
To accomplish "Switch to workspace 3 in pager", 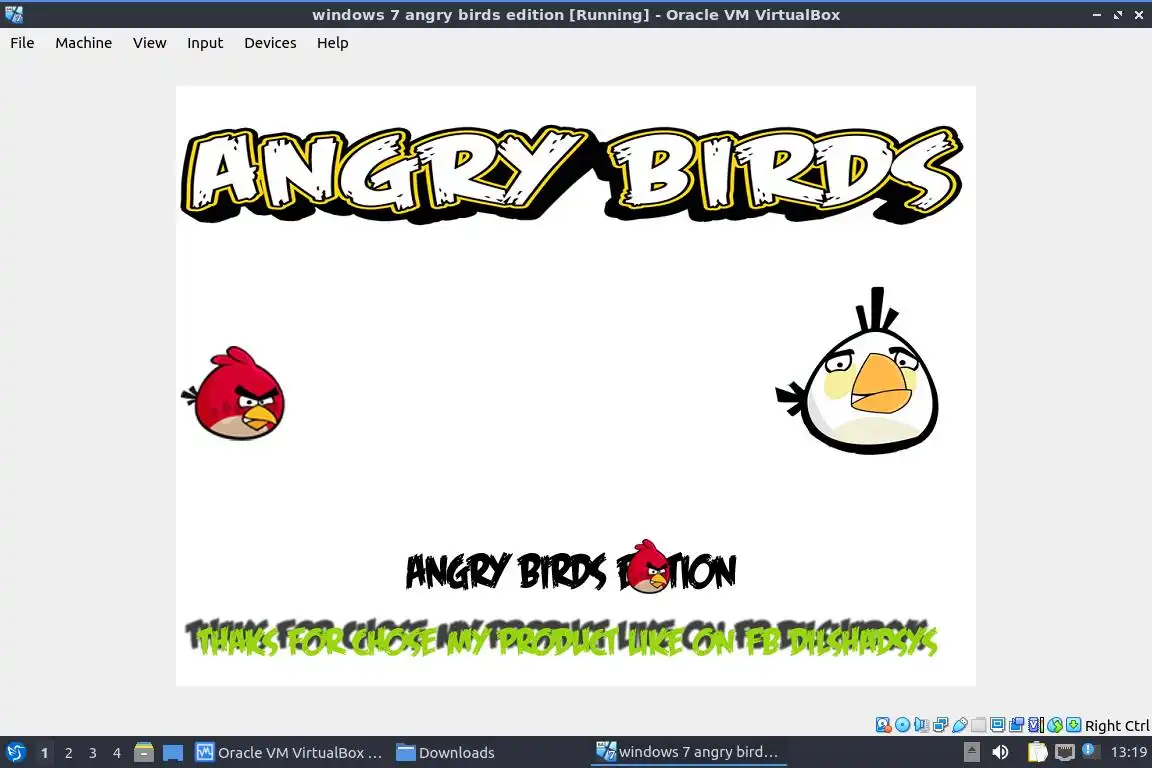I will pyautogui.click(x=93, y=753).
